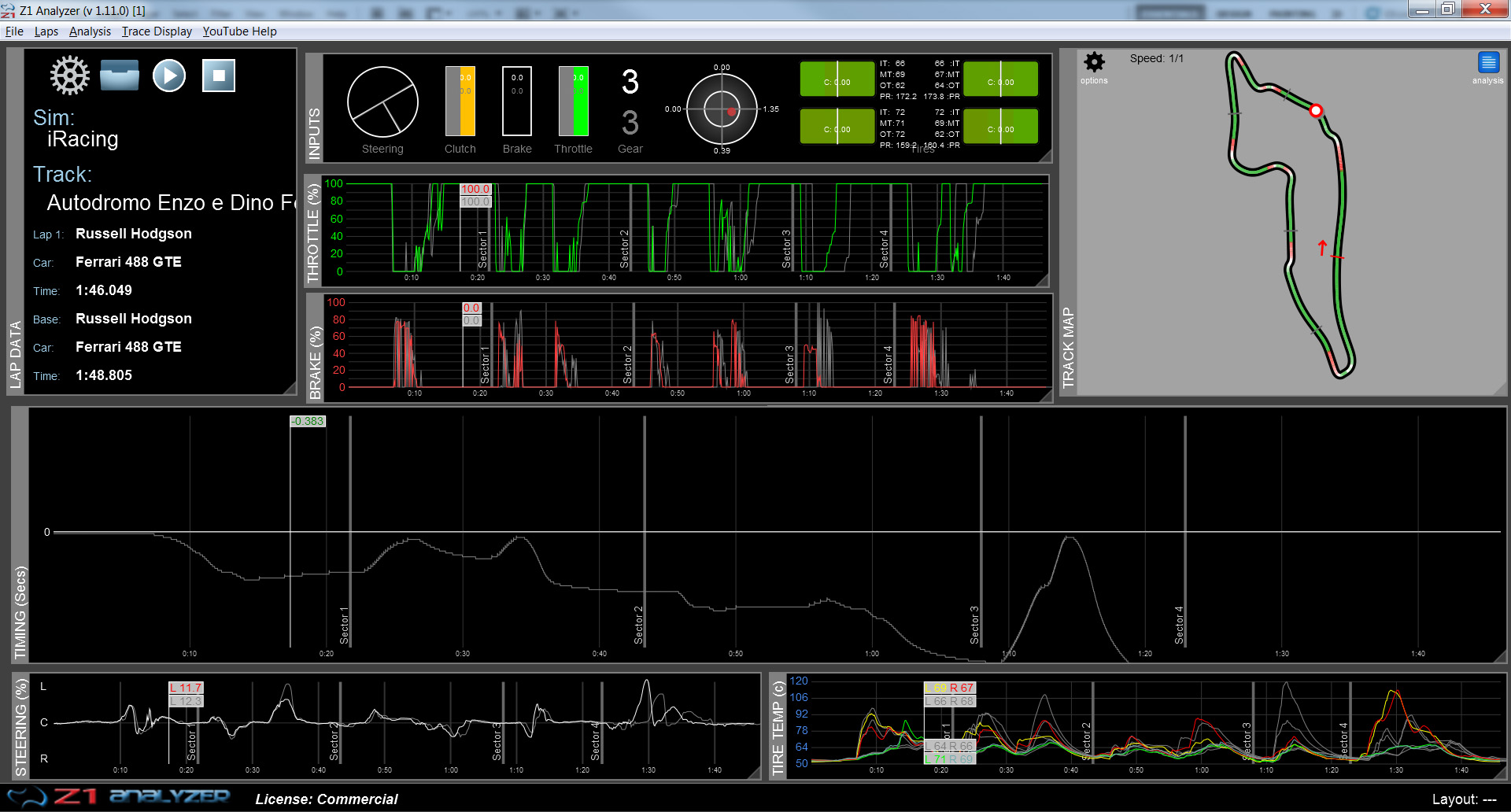Click the License: Commercial status text
Viewport: 1511px width, 812px height.
pyautogui.click(x=327, y=799)
